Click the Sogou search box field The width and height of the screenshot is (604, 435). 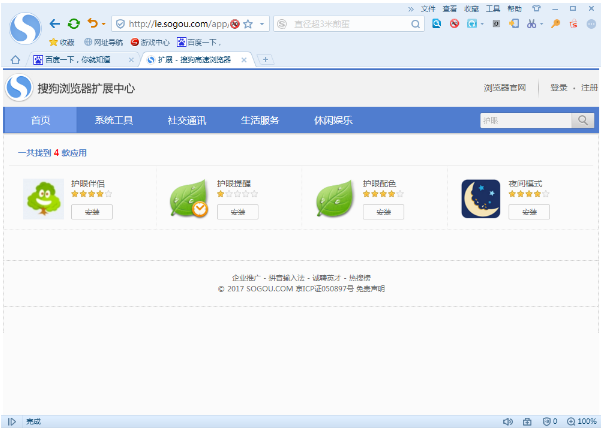pos(349,24)
